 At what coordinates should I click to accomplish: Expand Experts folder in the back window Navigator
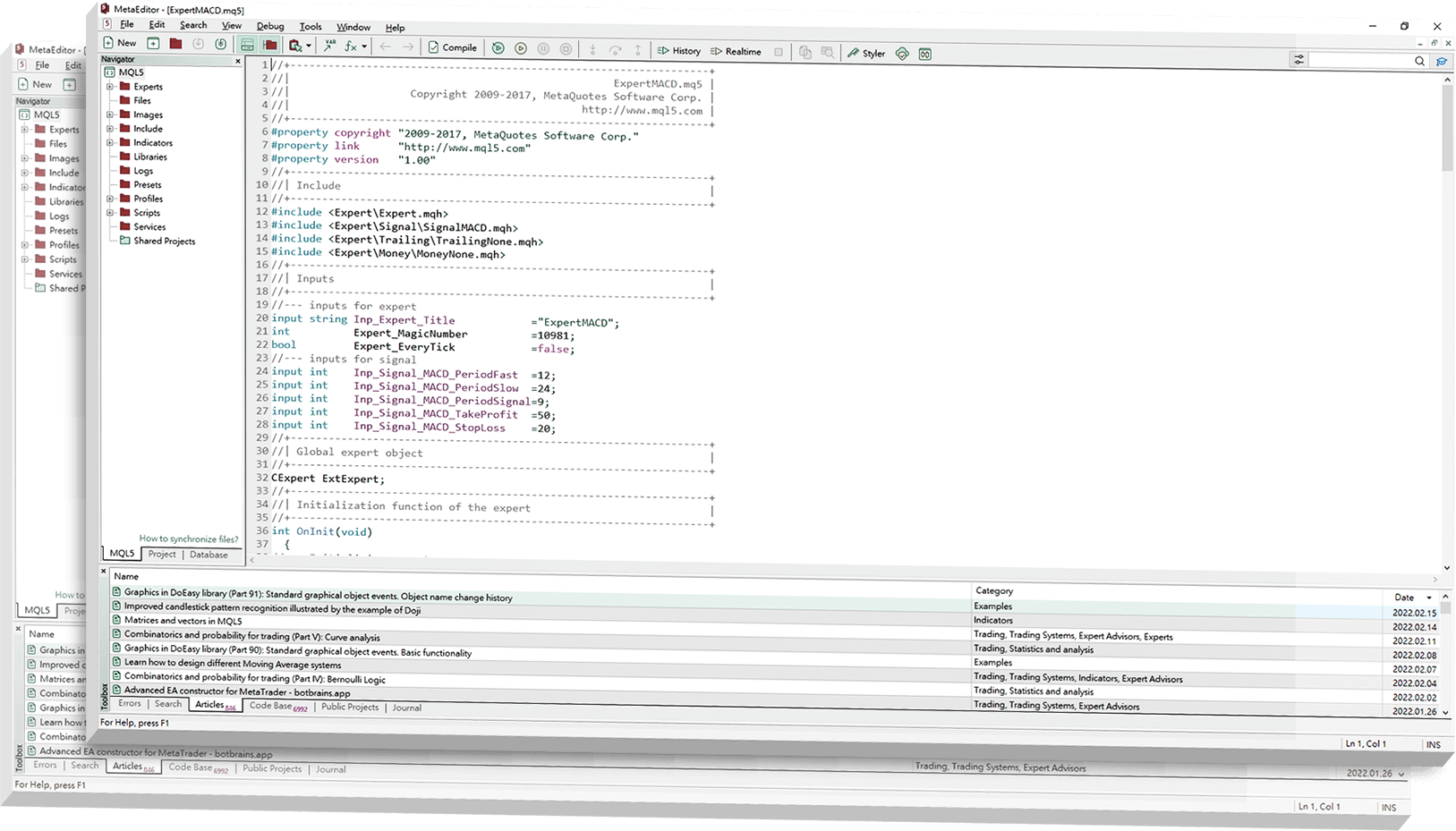(x=25, y=130)
